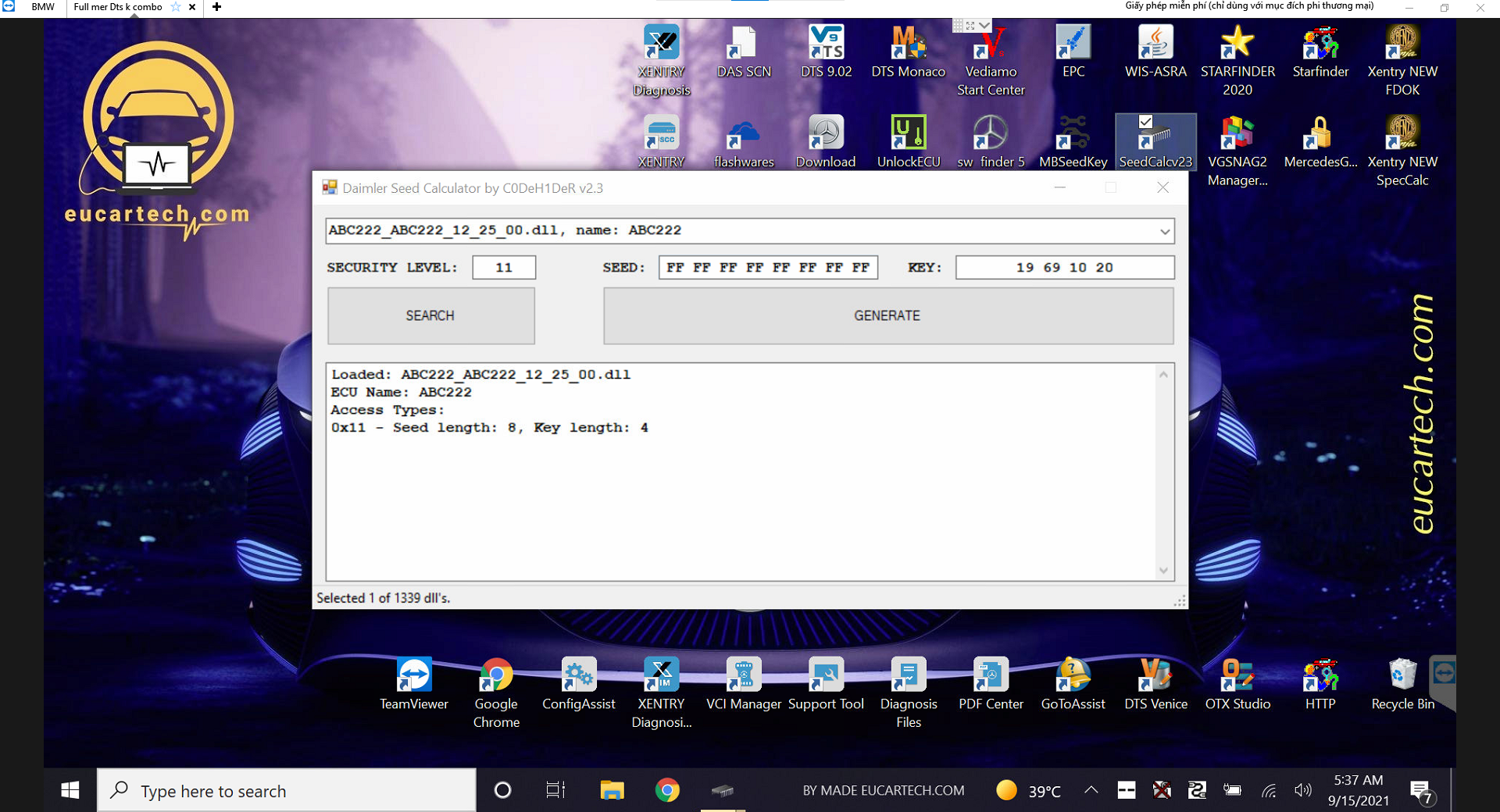The height and width of the screenshot is (812, 1500).
Task: Open PDF Center shortcut
Action: click(x=991, y=684)
